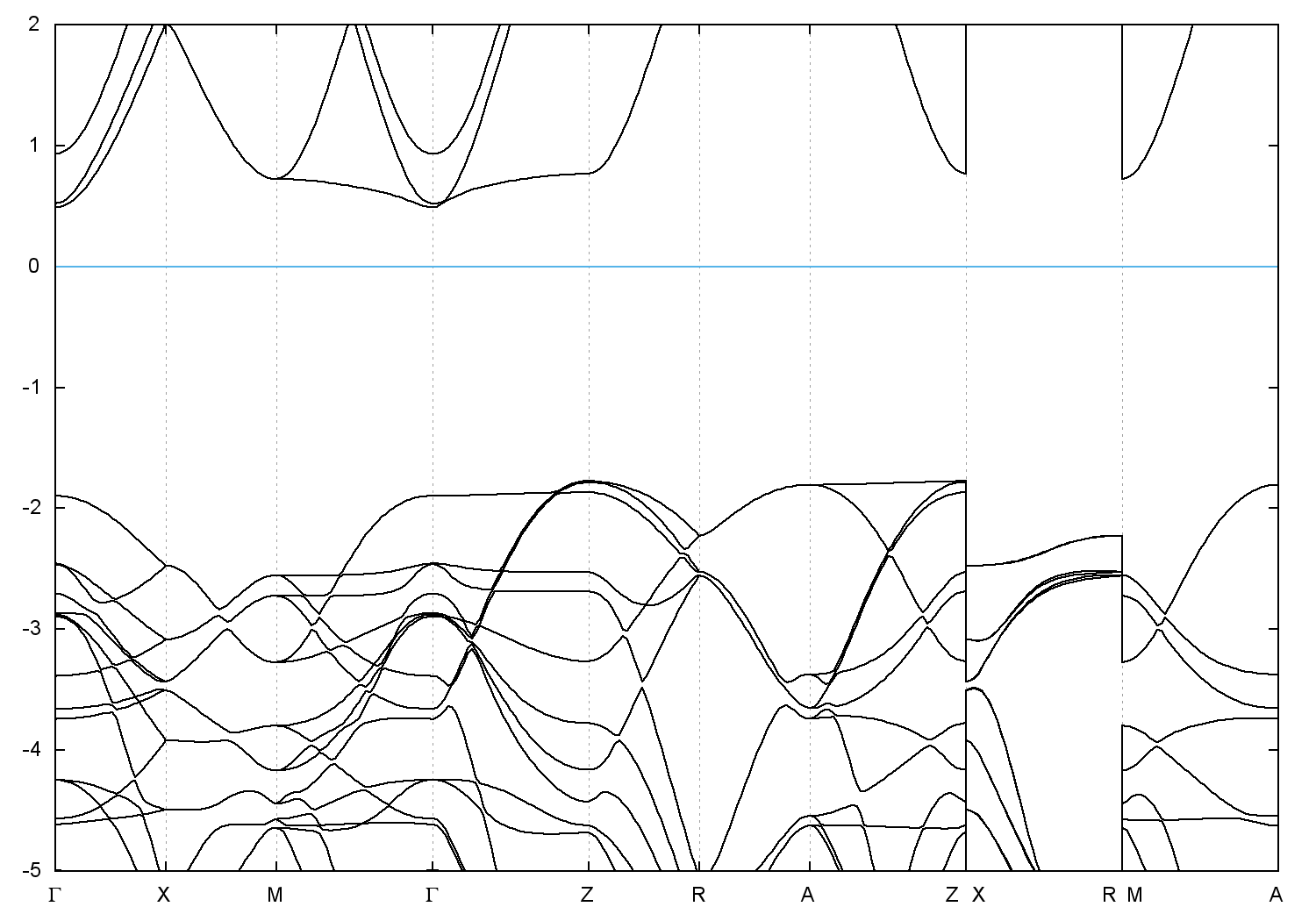Select the y-axis tick label -2
Screen dimensions: 1316x921
point(31,508)
